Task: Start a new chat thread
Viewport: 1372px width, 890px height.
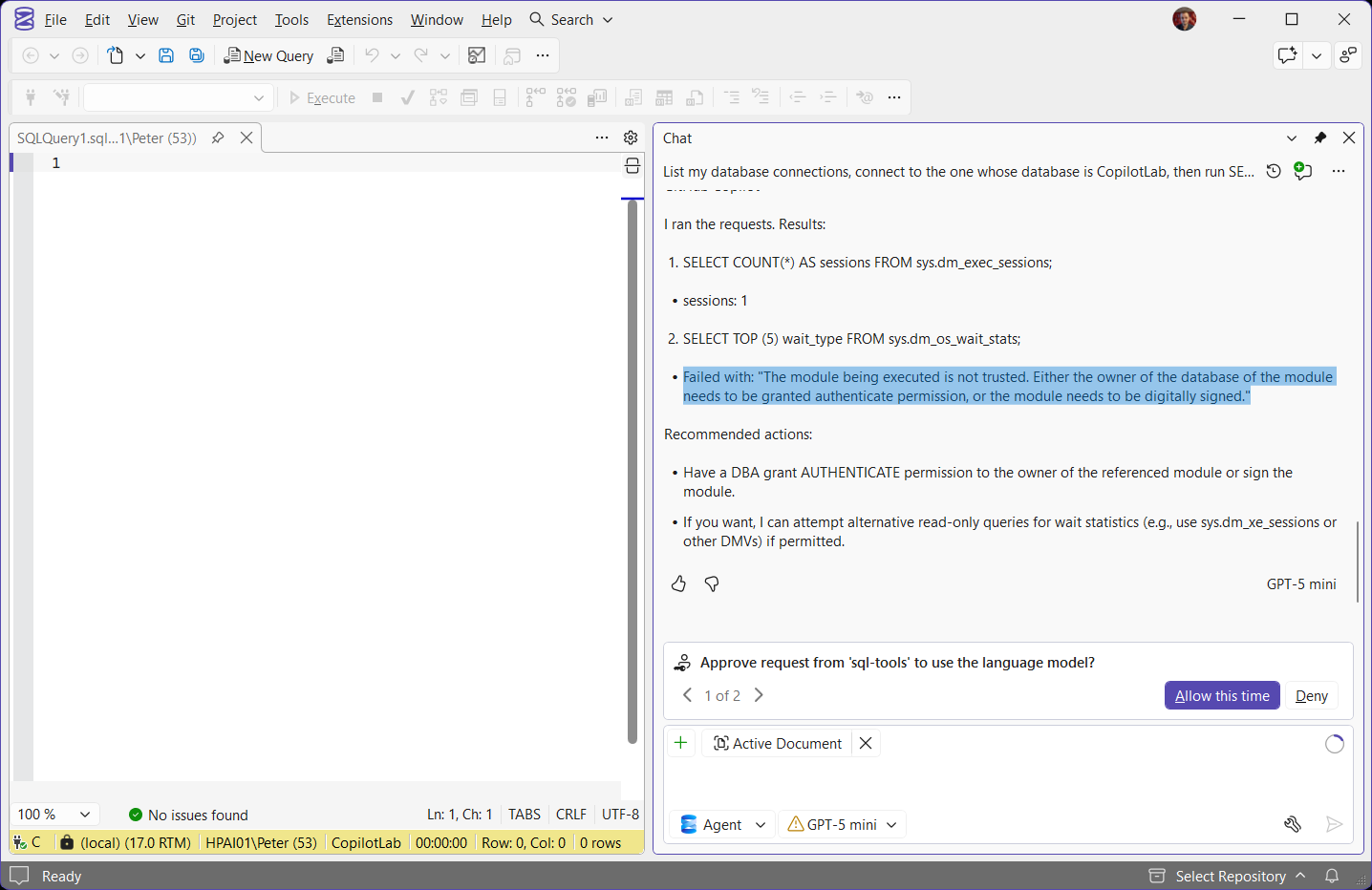Action: tap(1303, 171)
